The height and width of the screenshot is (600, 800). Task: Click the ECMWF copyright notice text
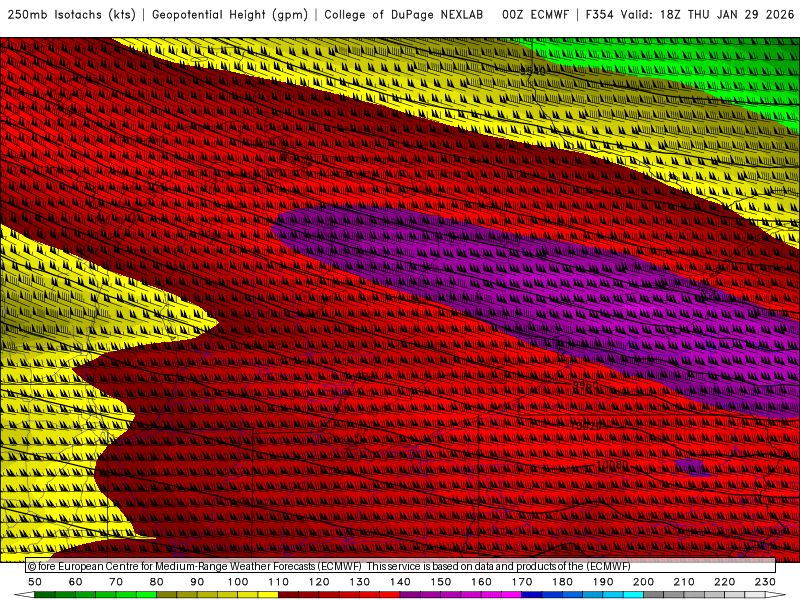tap(329, 566)
